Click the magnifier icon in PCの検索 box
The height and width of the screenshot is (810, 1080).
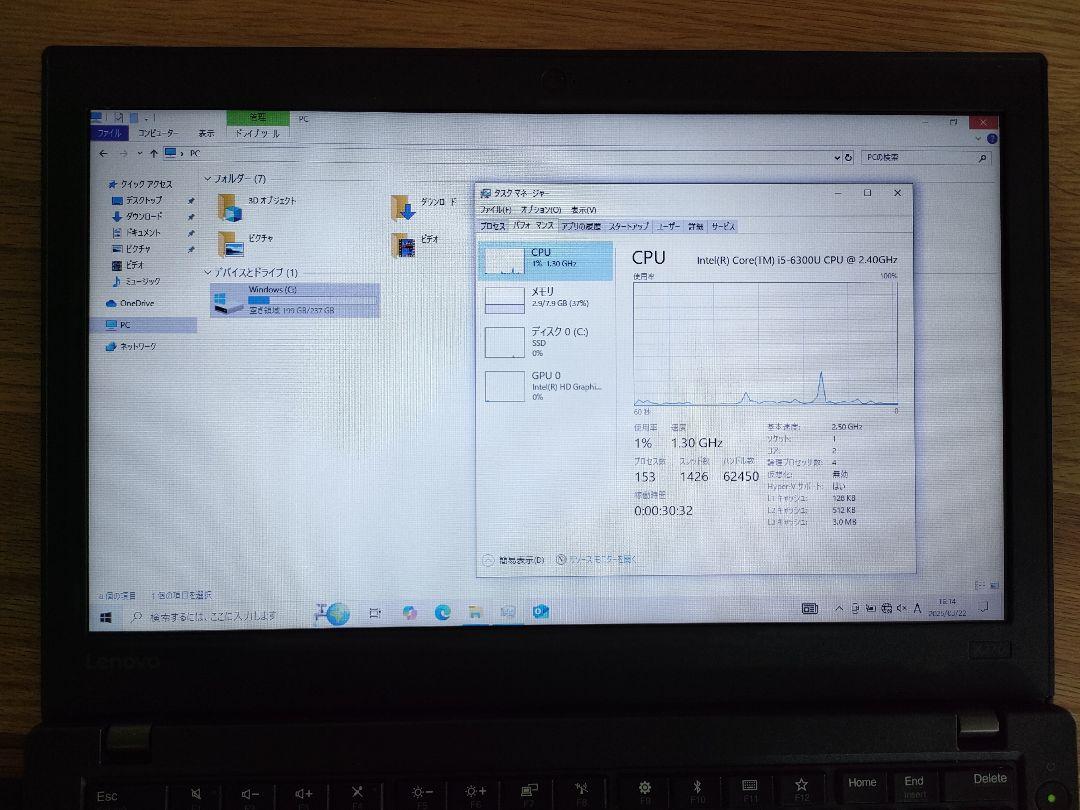click(982, 158)
